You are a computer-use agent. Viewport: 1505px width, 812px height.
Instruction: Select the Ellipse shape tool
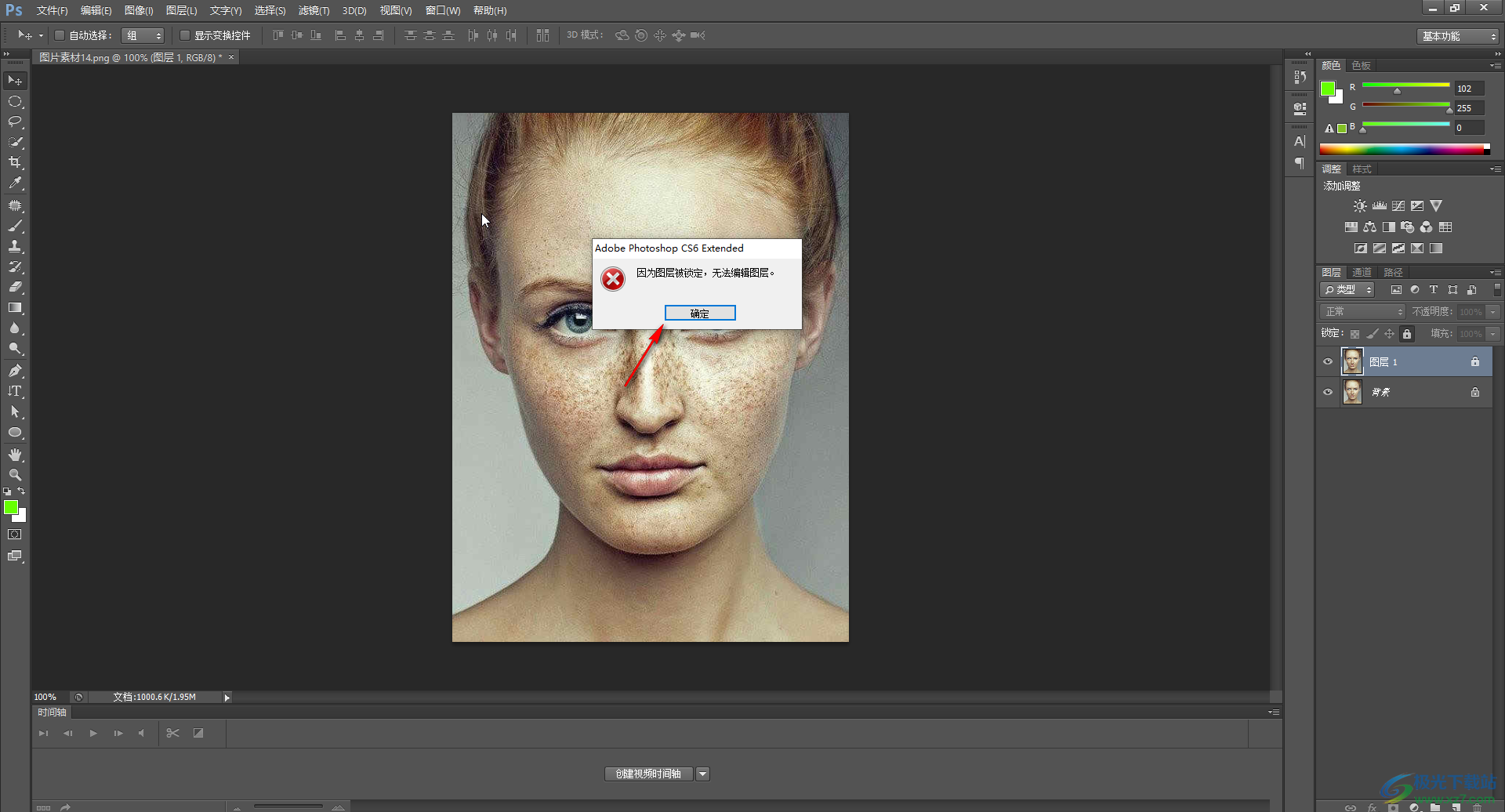click(x=15, y=433)
